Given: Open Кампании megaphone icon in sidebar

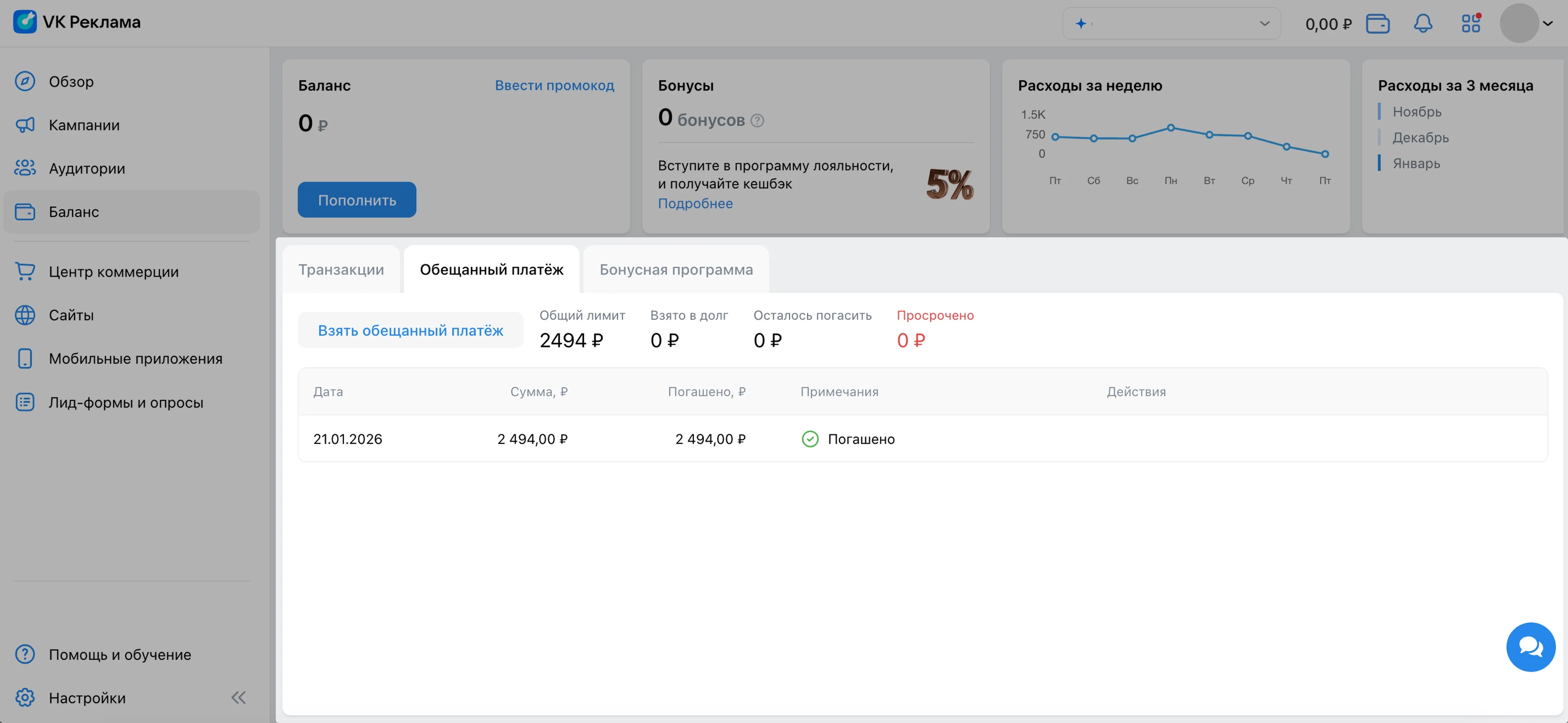Looking at the screenshot, I should click(x=25, y=125).
